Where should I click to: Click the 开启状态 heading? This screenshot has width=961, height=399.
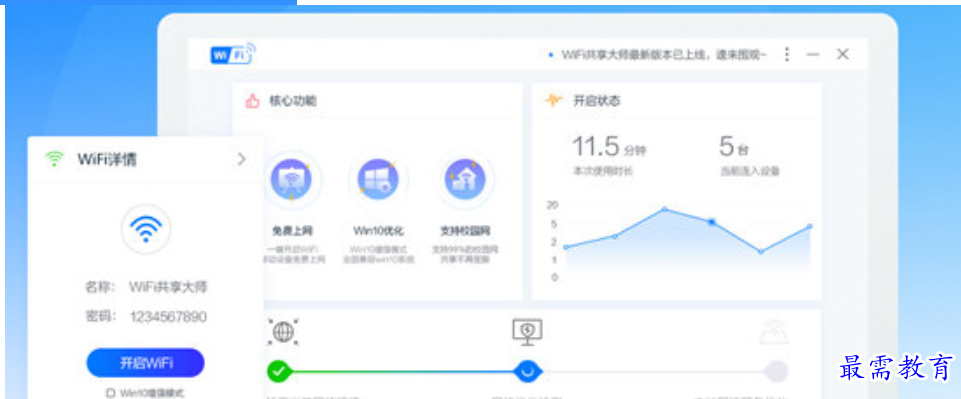tap(596, 101)
